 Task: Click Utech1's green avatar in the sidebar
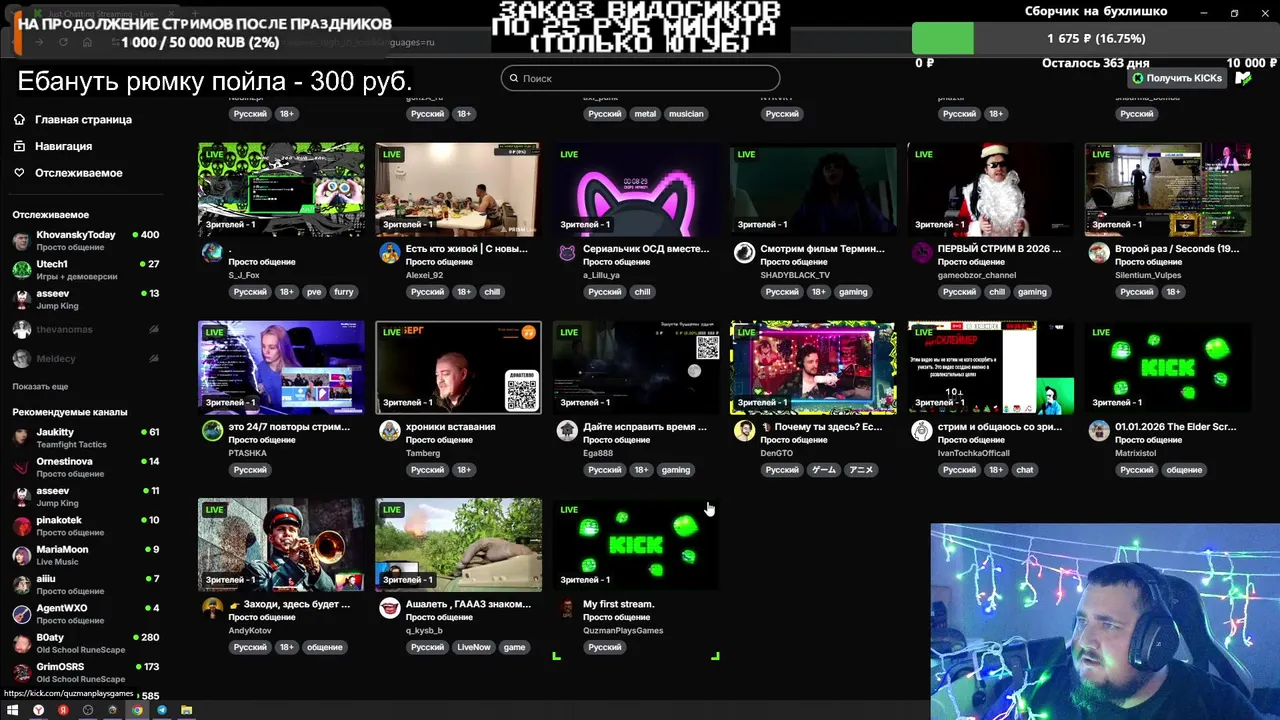21,269
